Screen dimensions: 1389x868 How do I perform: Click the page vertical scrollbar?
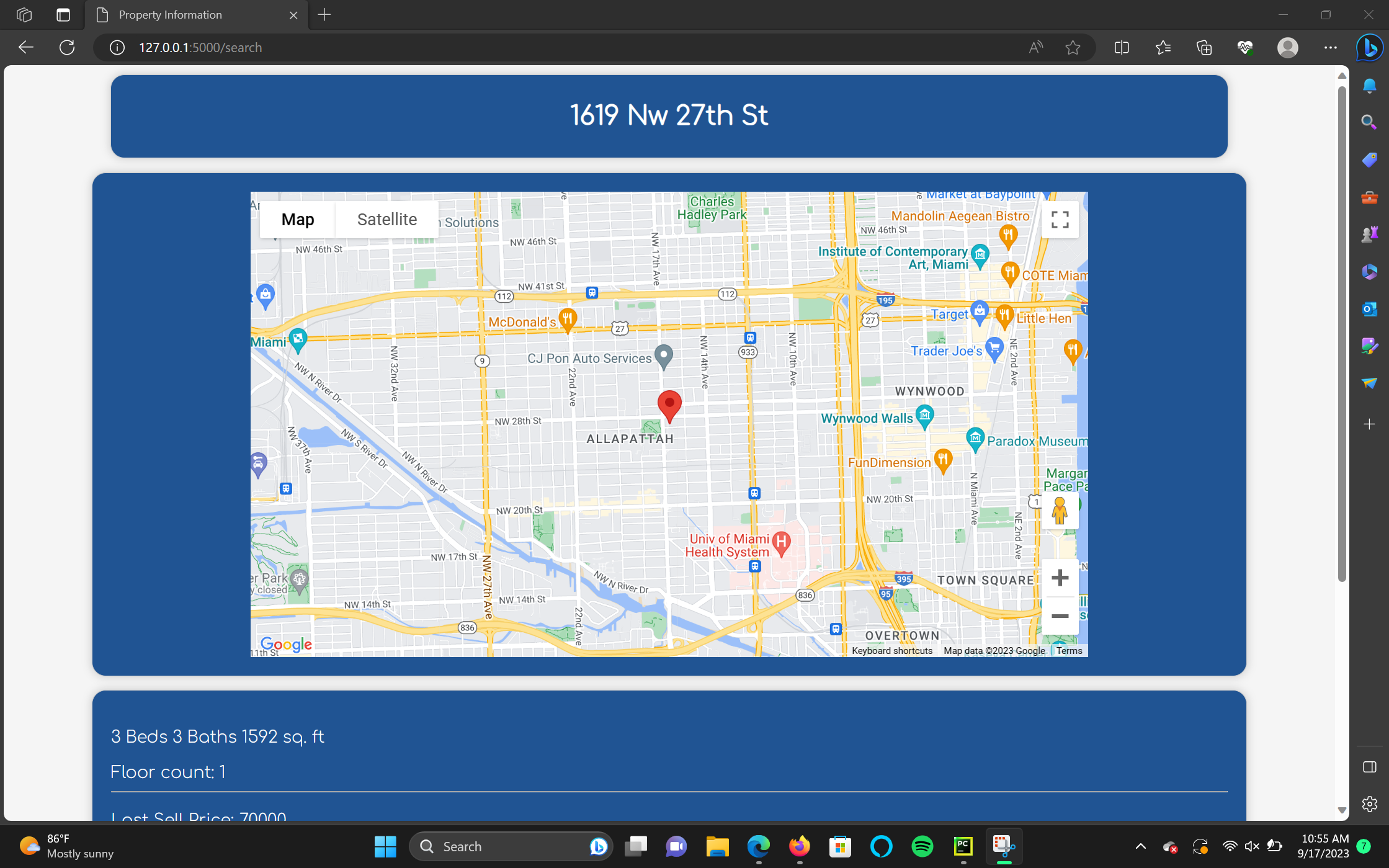pos(1342,335)
